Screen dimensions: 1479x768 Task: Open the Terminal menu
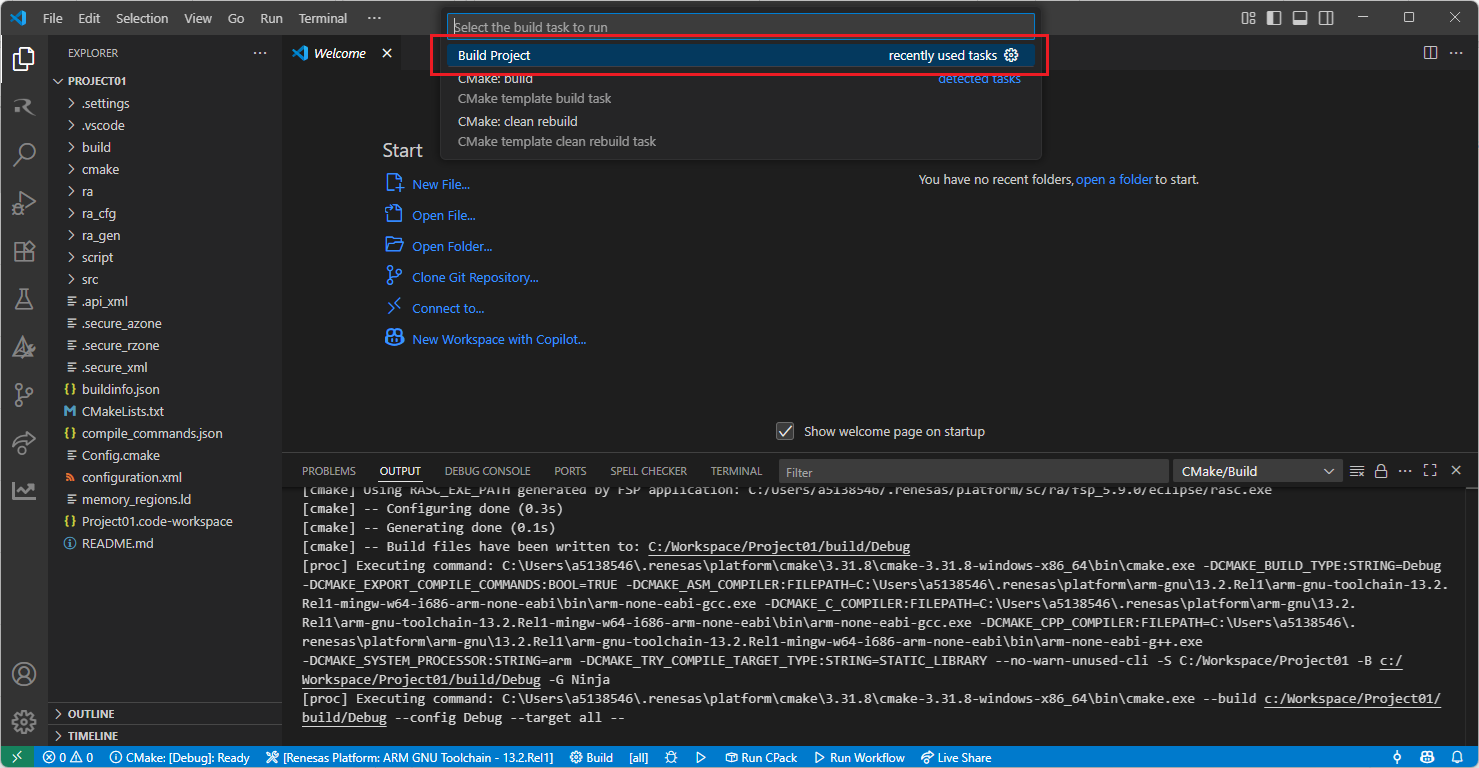coord(323,18)
